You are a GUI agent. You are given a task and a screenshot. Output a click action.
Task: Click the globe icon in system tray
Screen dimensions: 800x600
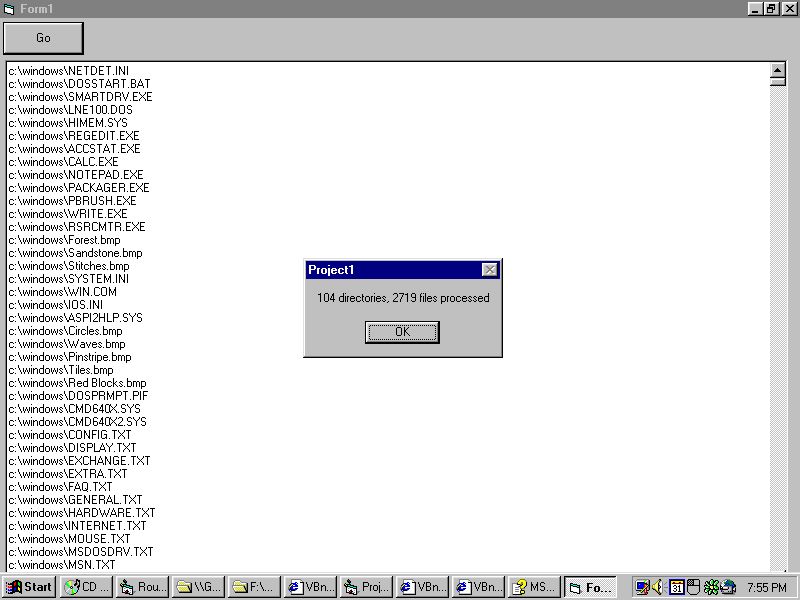point(728,587)
